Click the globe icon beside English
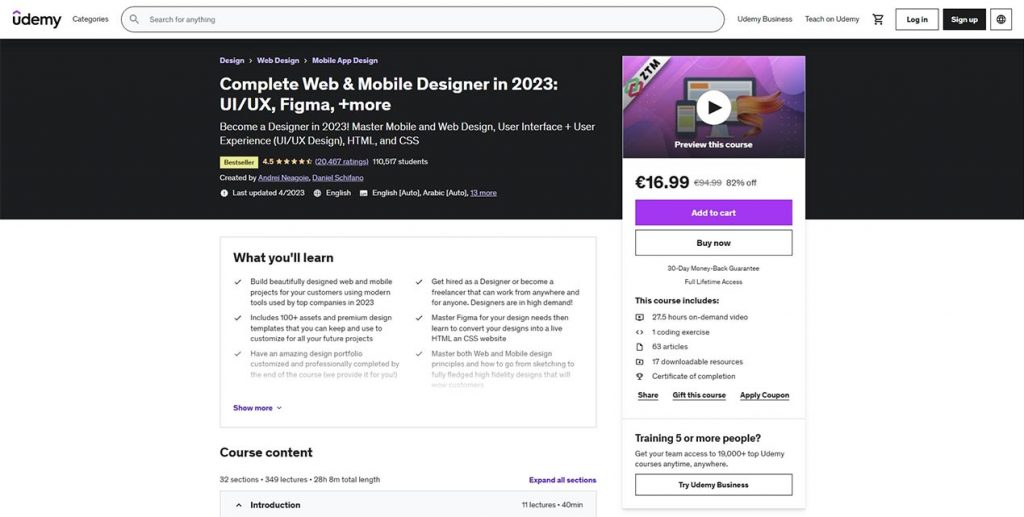This screenshot has height=517, width=1024. (317, 193)
